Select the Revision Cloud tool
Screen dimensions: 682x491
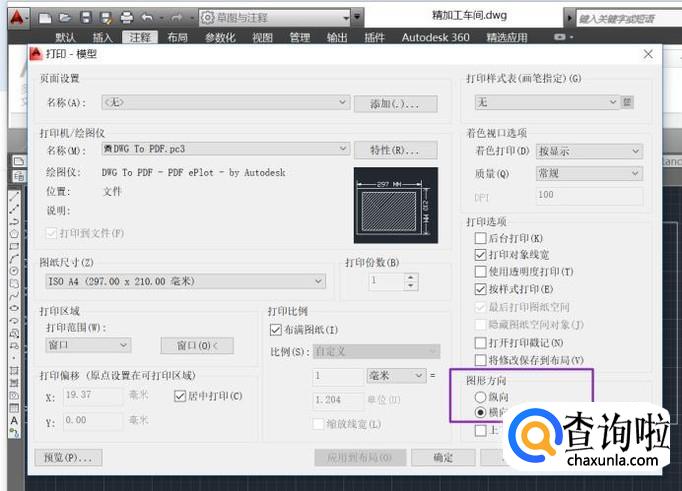[x=14, y=284]
